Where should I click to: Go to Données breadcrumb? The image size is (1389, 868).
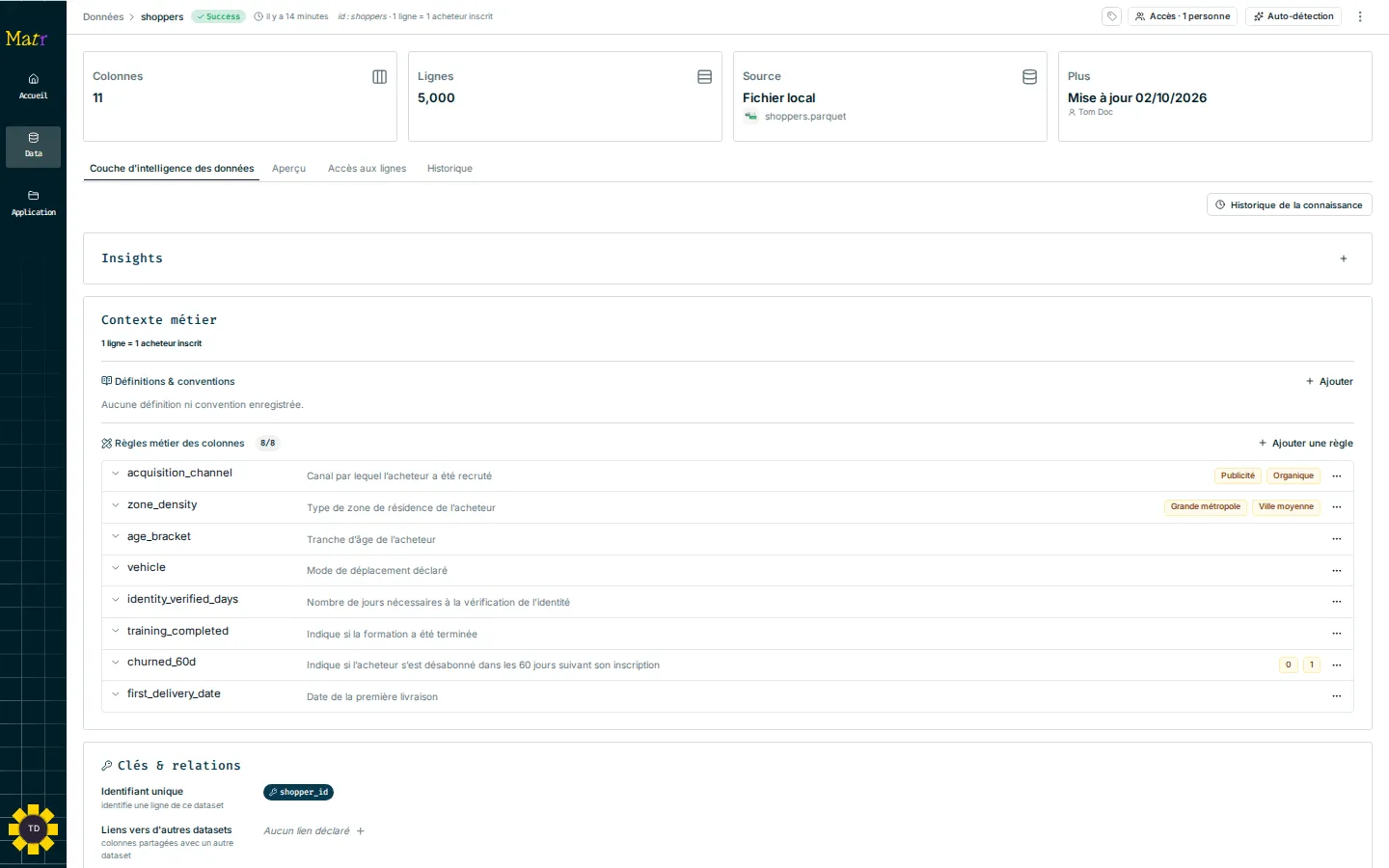(x=103, y=17)
